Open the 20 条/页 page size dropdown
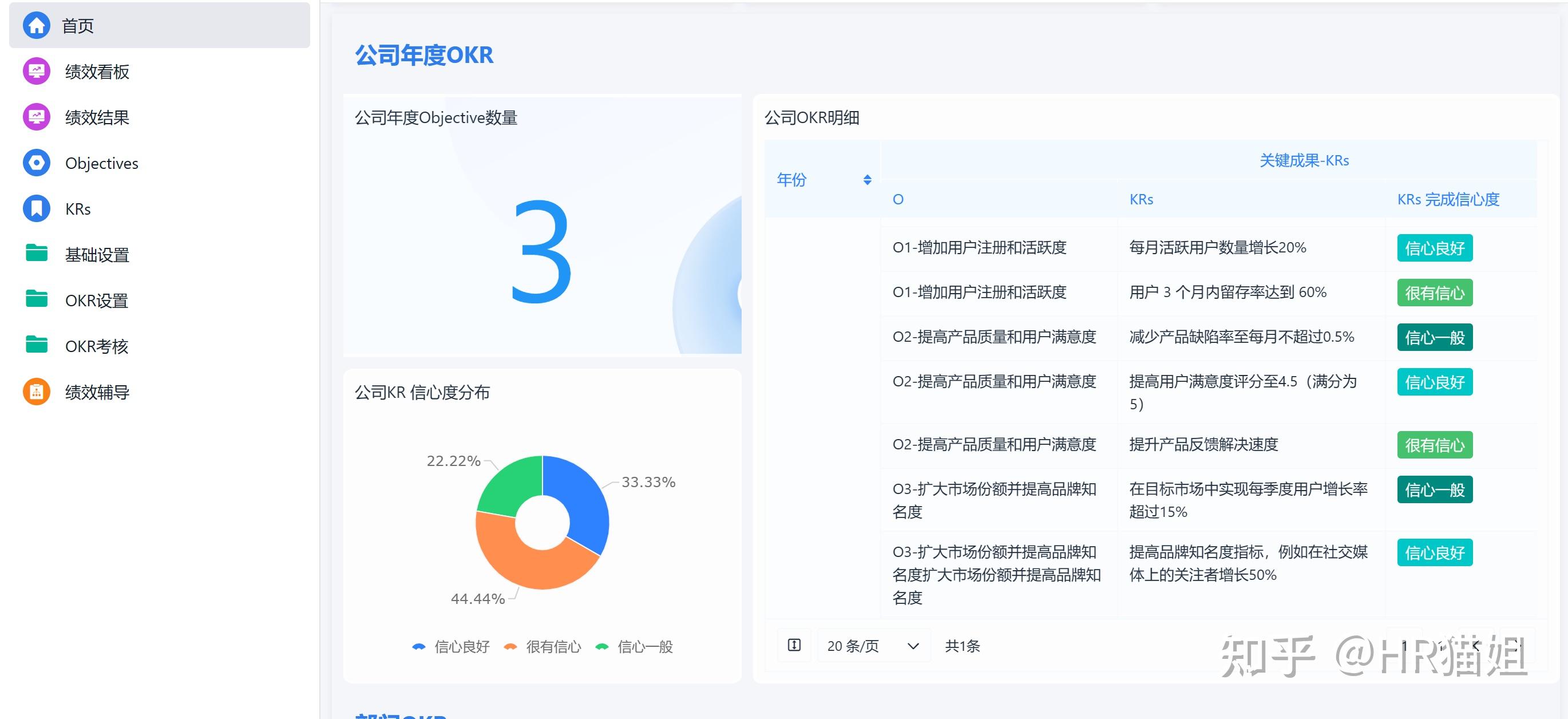This screenshot has height=719, width=1568. (x=873, y=645)
